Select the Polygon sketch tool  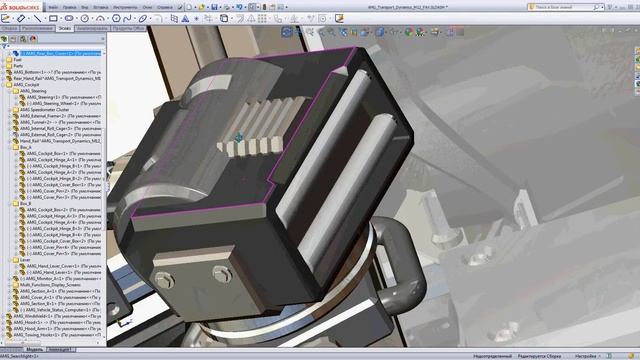116,18
